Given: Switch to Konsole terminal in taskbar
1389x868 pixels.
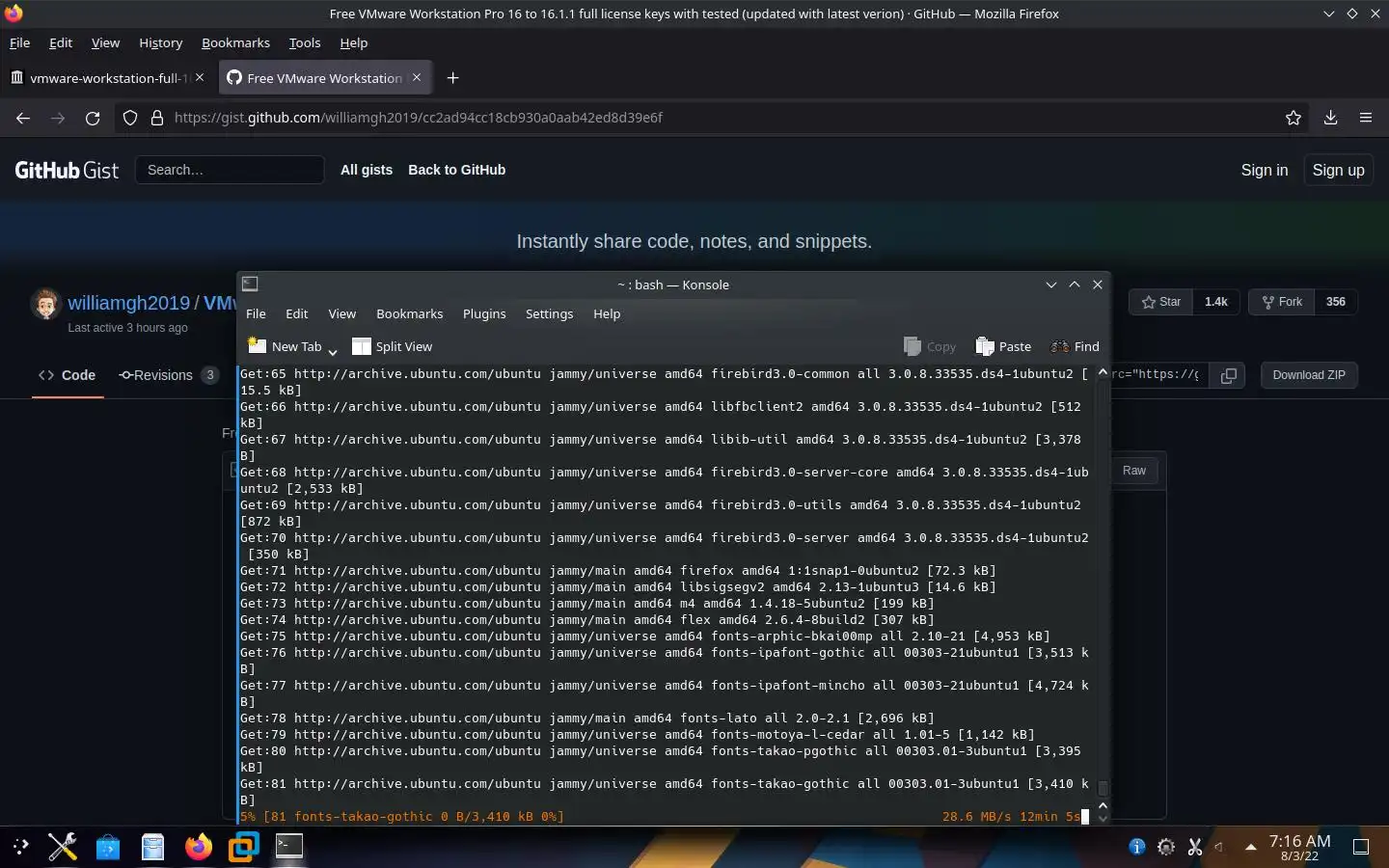Looking at the screenshot, I should pos(289,847).
